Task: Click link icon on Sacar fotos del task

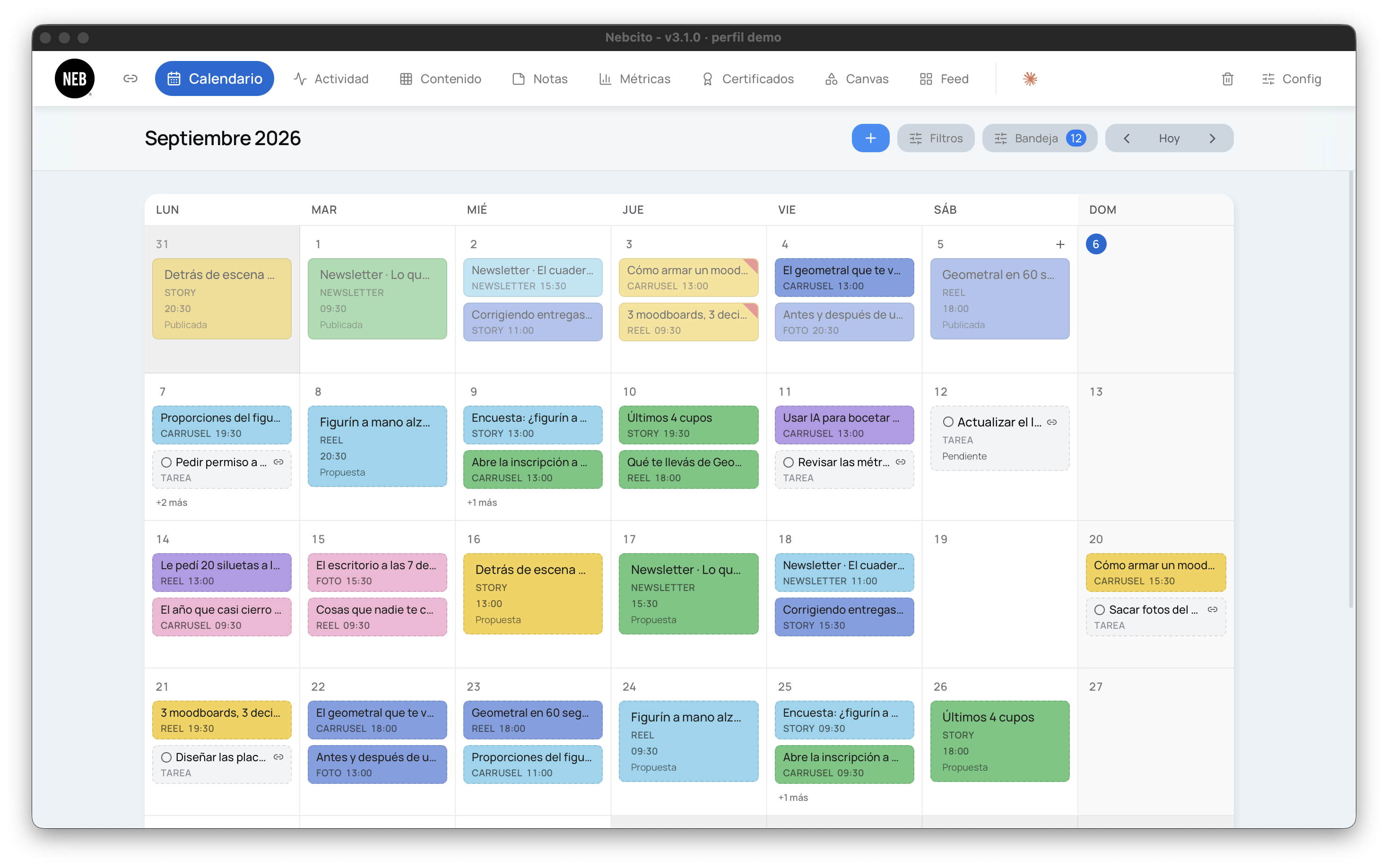Action: pos(1212,610)
